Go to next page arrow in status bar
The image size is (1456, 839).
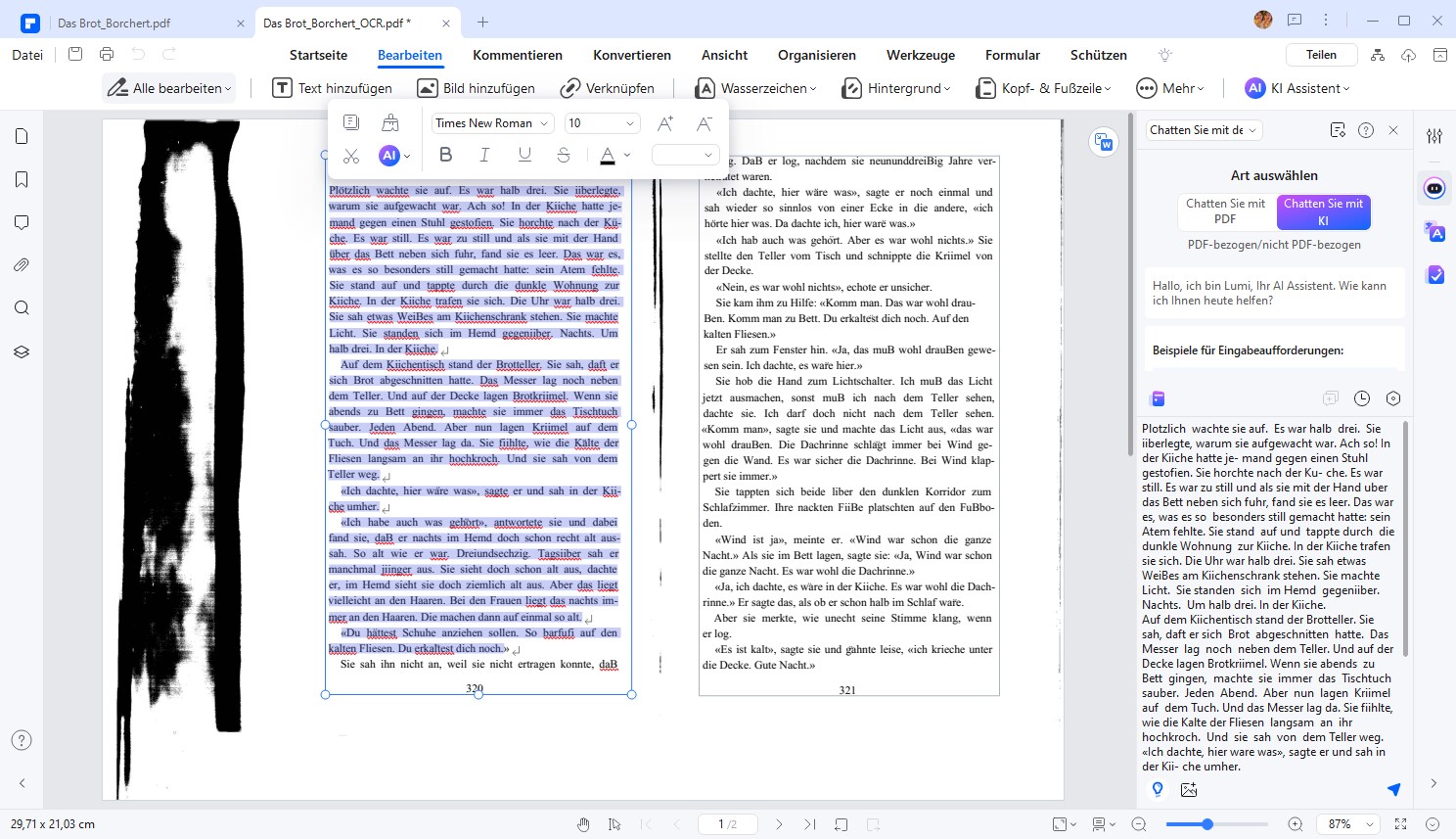tap(779, 824)
